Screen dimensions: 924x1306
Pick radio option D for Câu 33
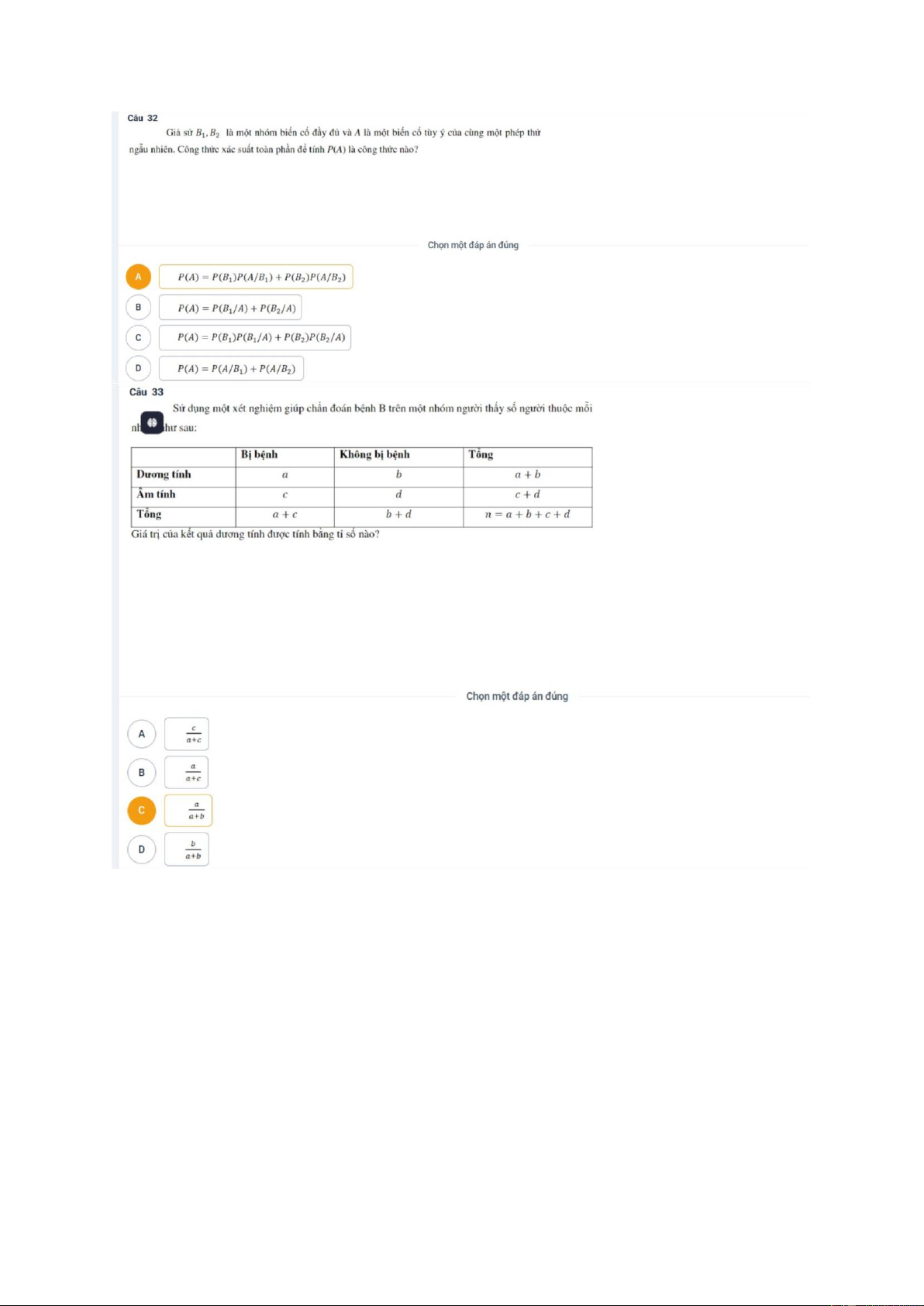point(141,849)
